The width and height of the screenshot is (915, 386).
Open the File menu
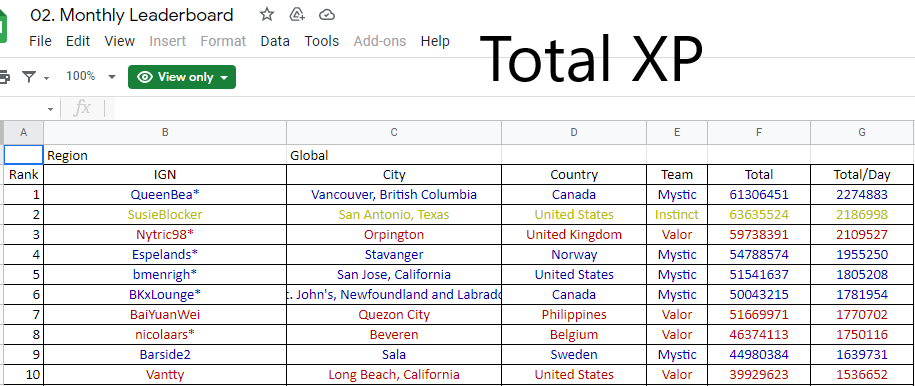(40, 41)
